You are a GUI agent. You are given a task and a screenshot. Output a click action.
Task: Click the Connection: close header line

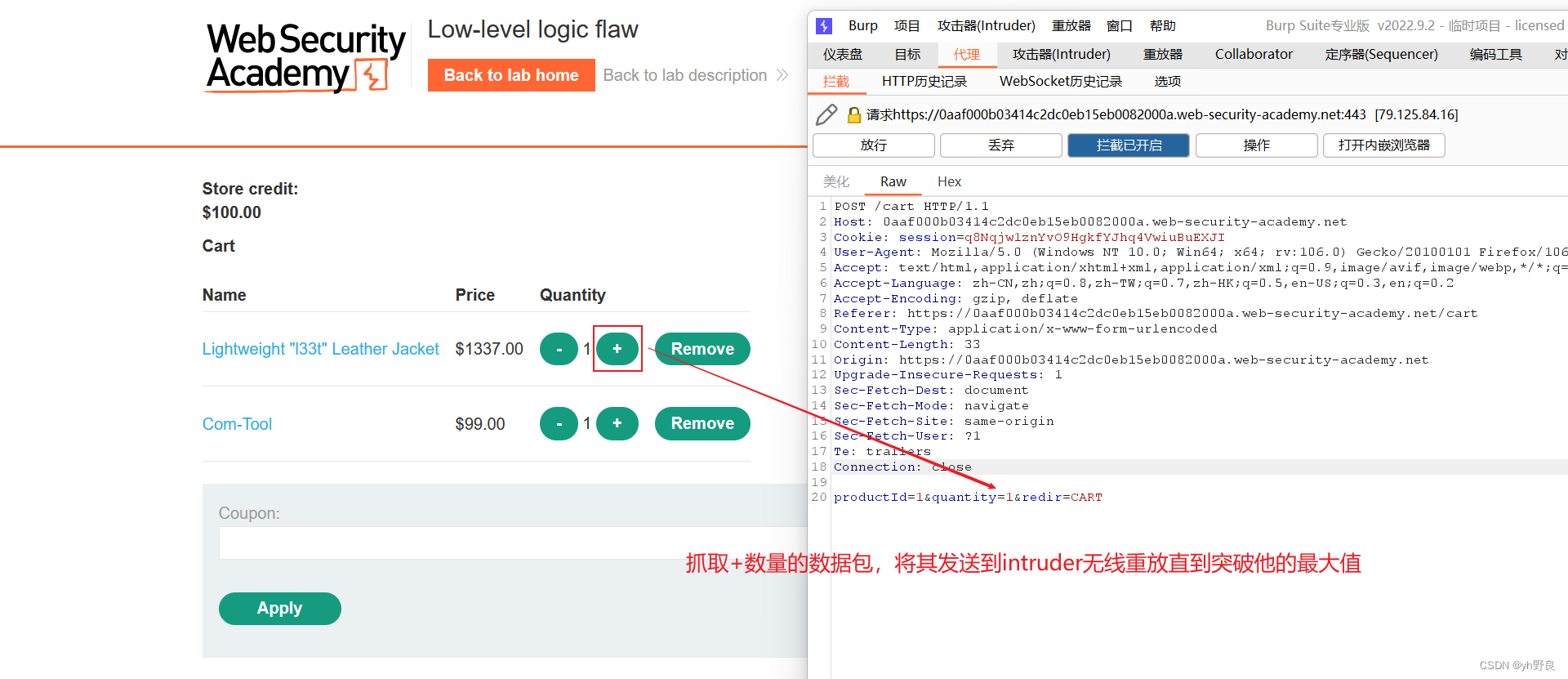pos(902,467)
